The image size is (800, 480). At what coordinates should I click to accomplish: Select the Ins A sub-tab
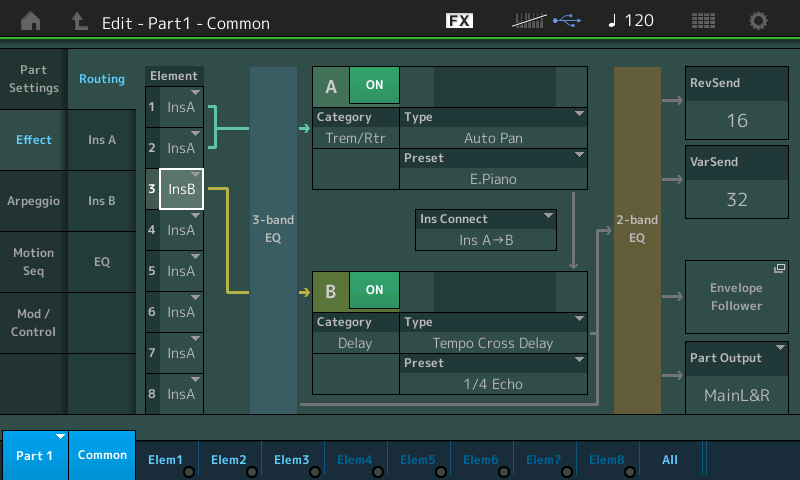coord(102,140)
